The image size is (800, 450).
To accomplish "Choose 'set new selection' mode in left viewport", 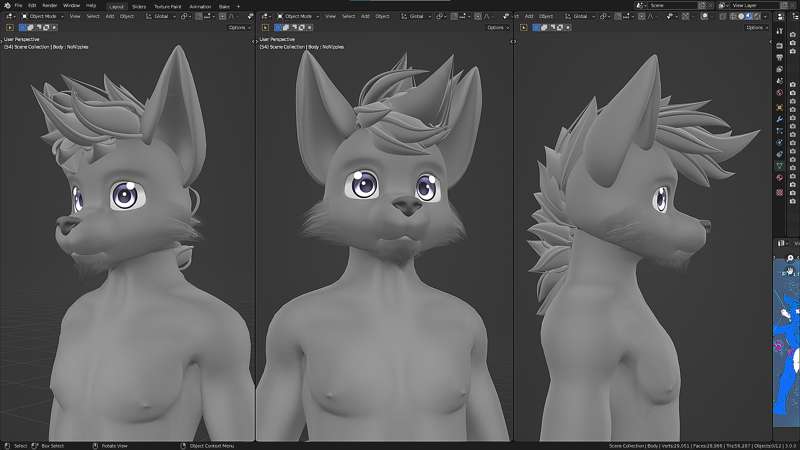I will (x=22, y=28).
